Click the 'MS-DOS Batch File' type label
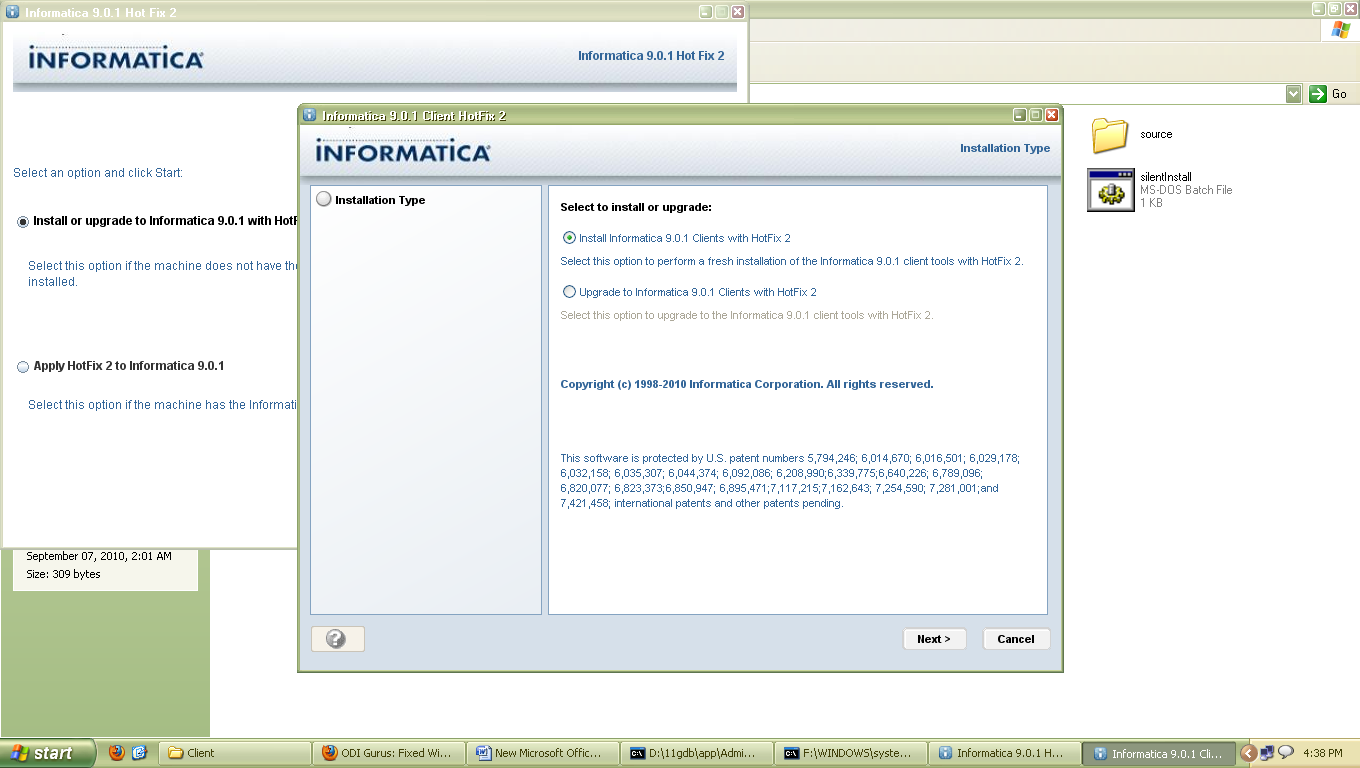Image resolution: width=1360 pixels, height=768 pixels. (x=1186, y=190)
